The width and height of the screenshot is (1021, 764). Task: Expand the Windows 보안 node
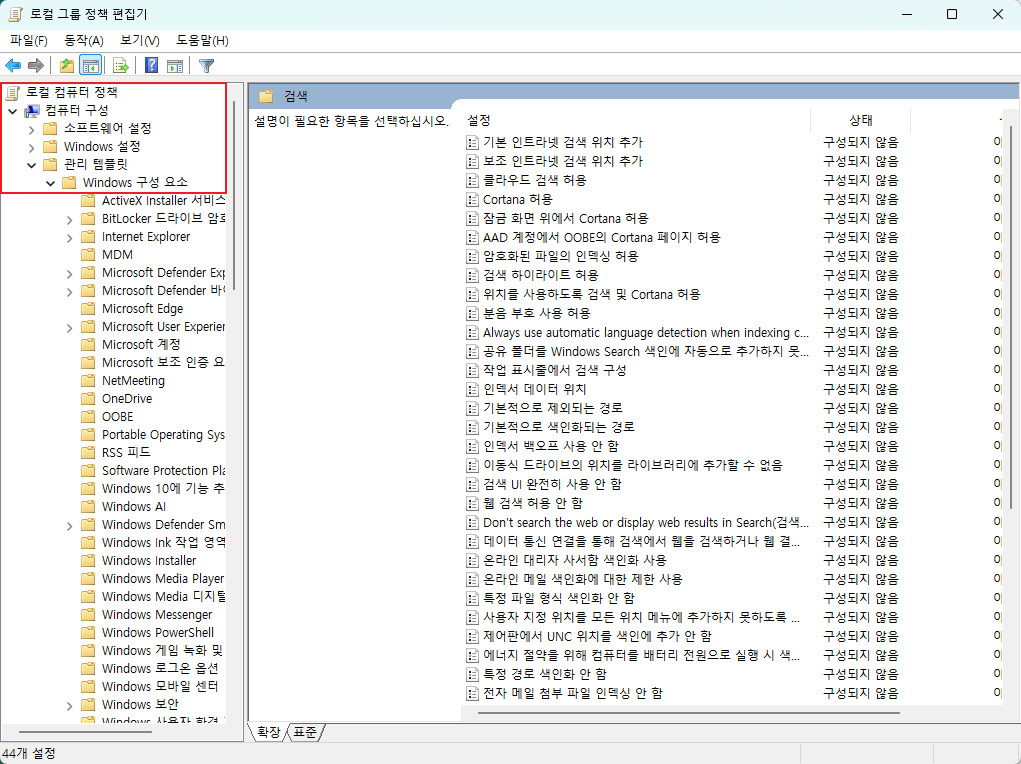[69, 705]
